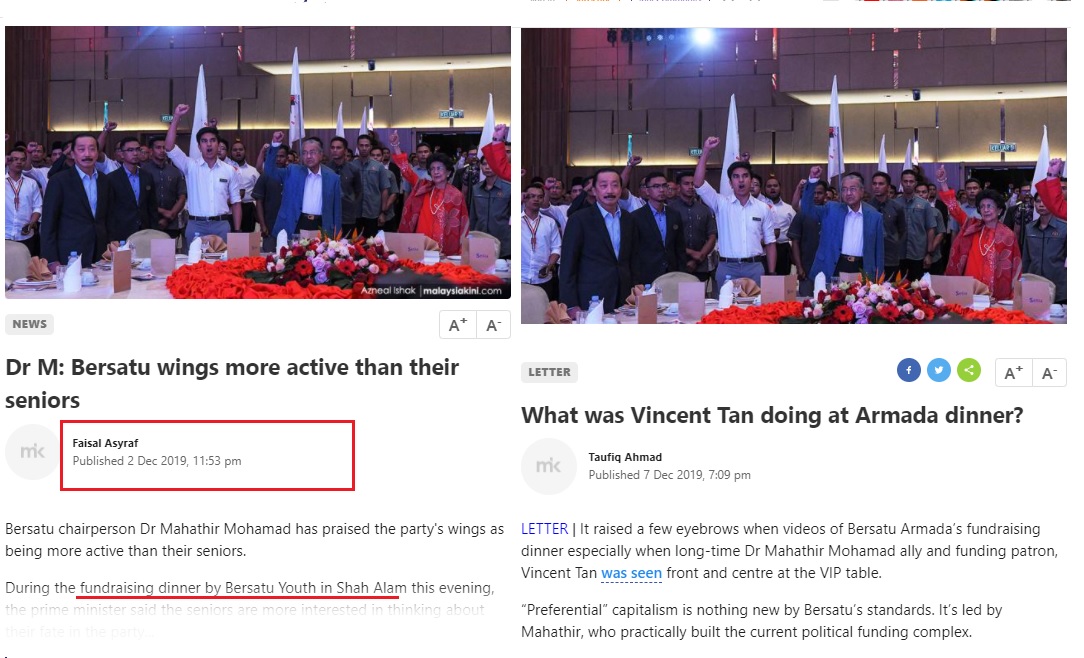Screen dimensions: 1084x658
Task: Open author Taufiq Ahmad's page
Action: click(625, 457)
